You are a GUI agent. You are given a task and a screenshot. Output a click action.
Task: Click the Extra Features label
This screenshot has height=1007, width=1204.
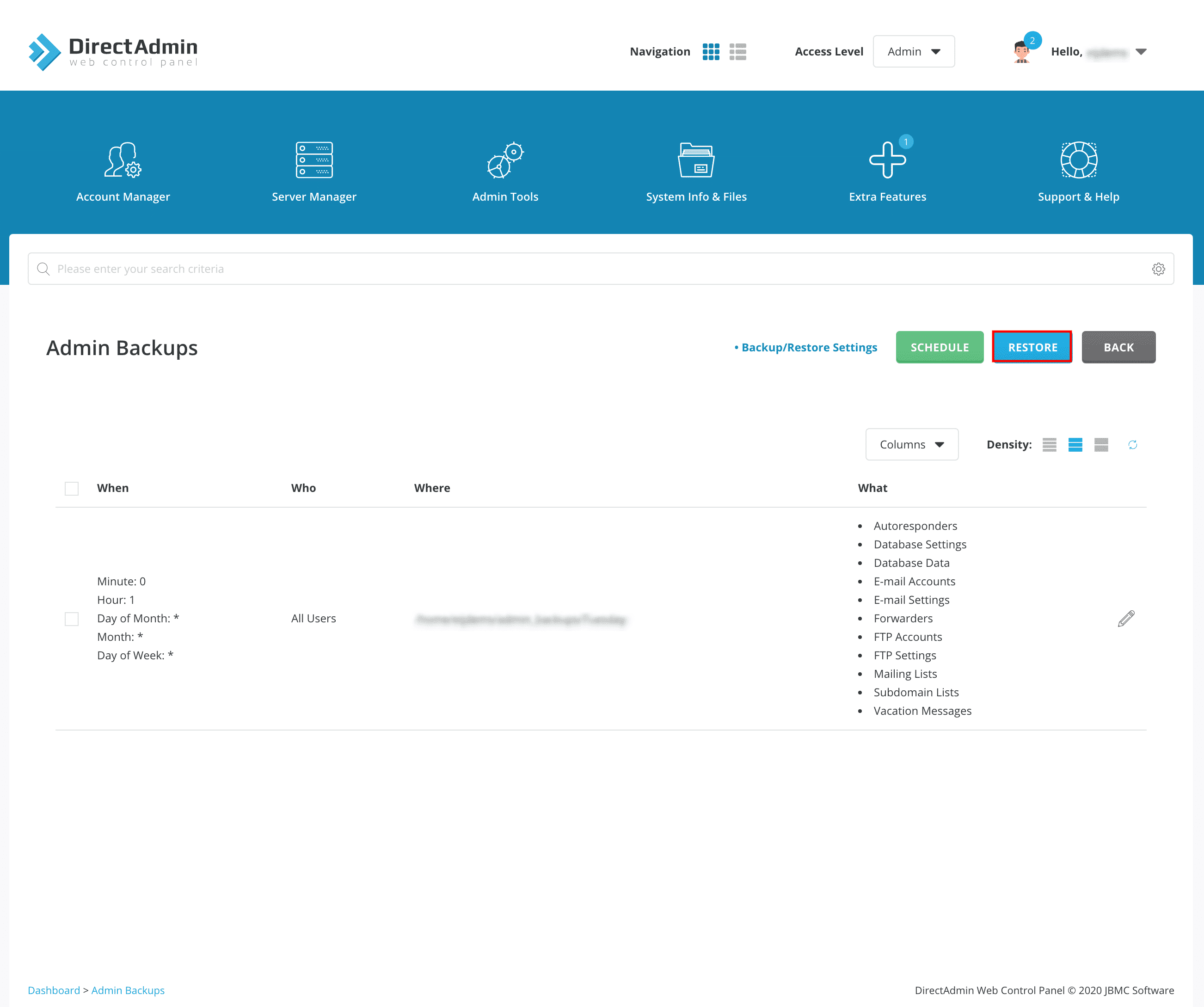click(888, 196)
